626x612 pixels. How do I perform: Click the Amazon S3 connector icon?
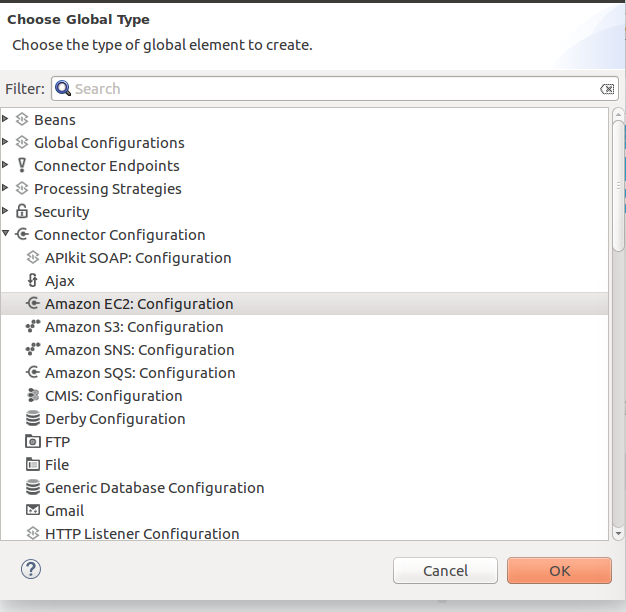tap(33, 326)
